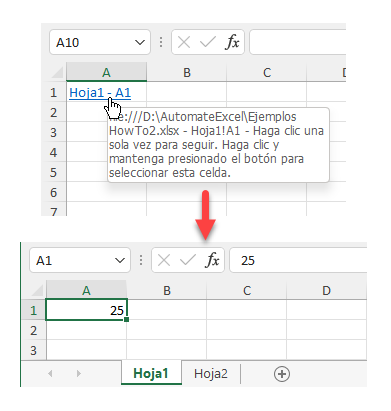391x411 pixels.
Task: Click the fill handle of cell A1
Action: (x=126, y=319)
